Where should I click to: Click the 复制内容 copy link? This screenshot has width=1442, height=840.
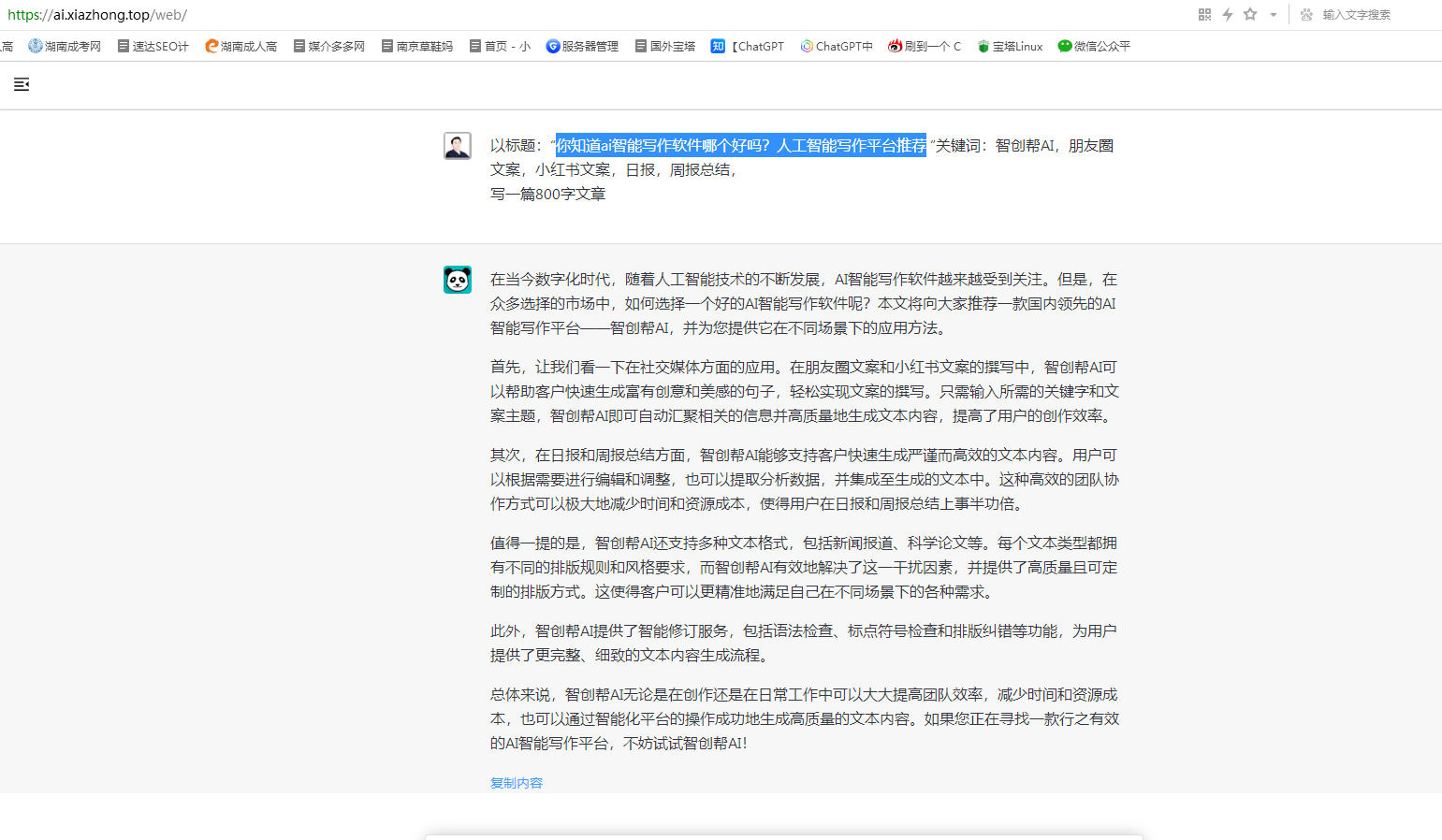coord(517,783)
